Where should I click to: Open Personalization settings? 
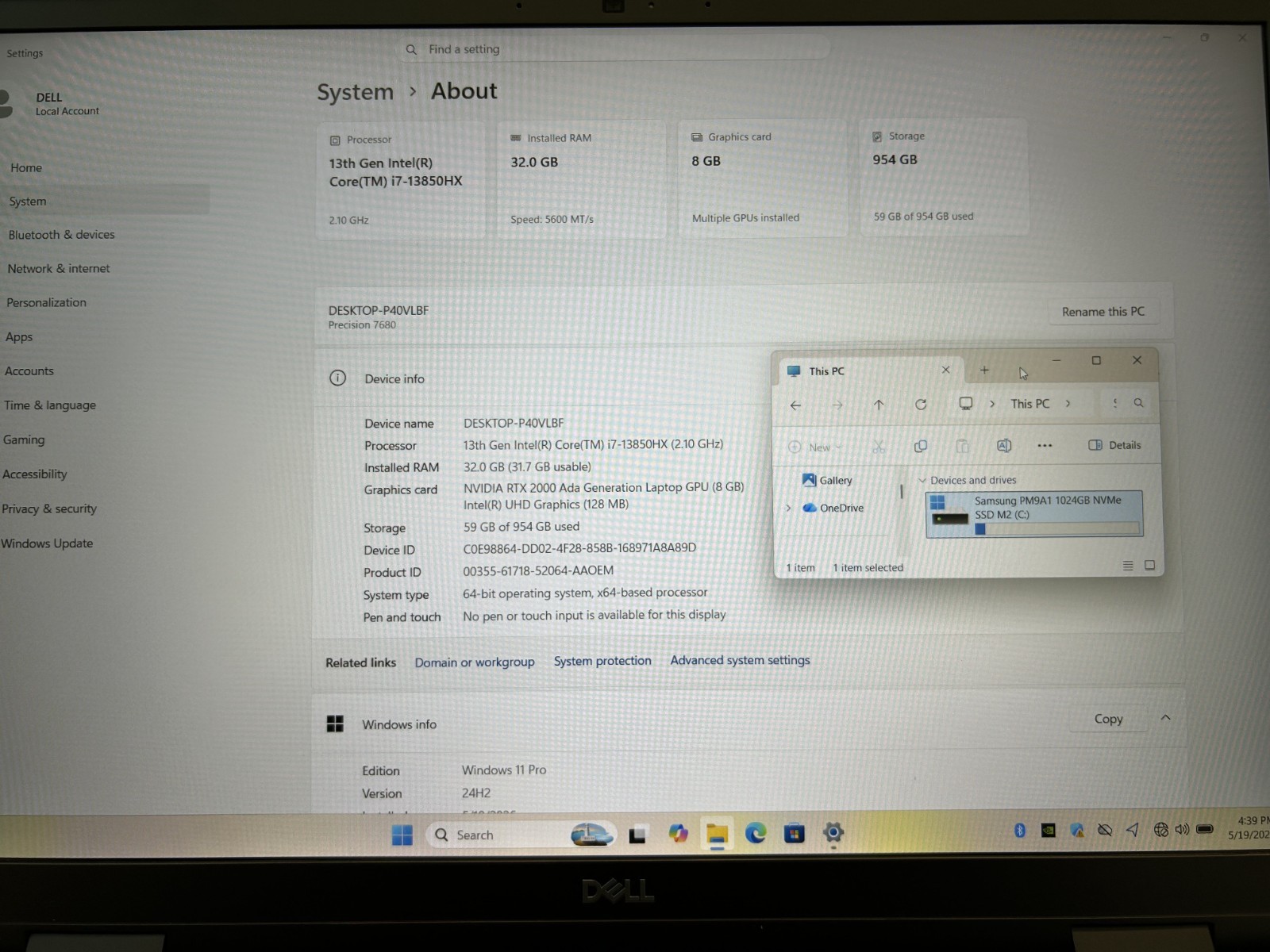pyautogui.click(x=46, y=303)
